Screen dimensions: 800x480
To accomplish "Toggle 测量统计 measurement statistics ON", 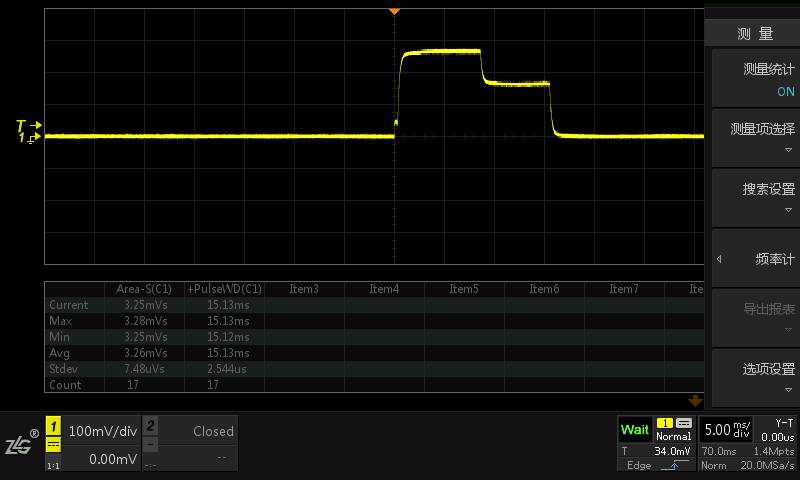I will [x=755, y=80].
